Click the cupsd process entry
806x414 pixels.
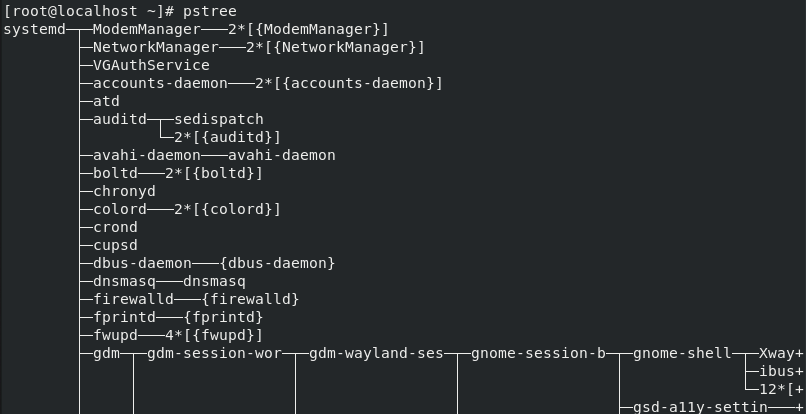click(115, 245)
